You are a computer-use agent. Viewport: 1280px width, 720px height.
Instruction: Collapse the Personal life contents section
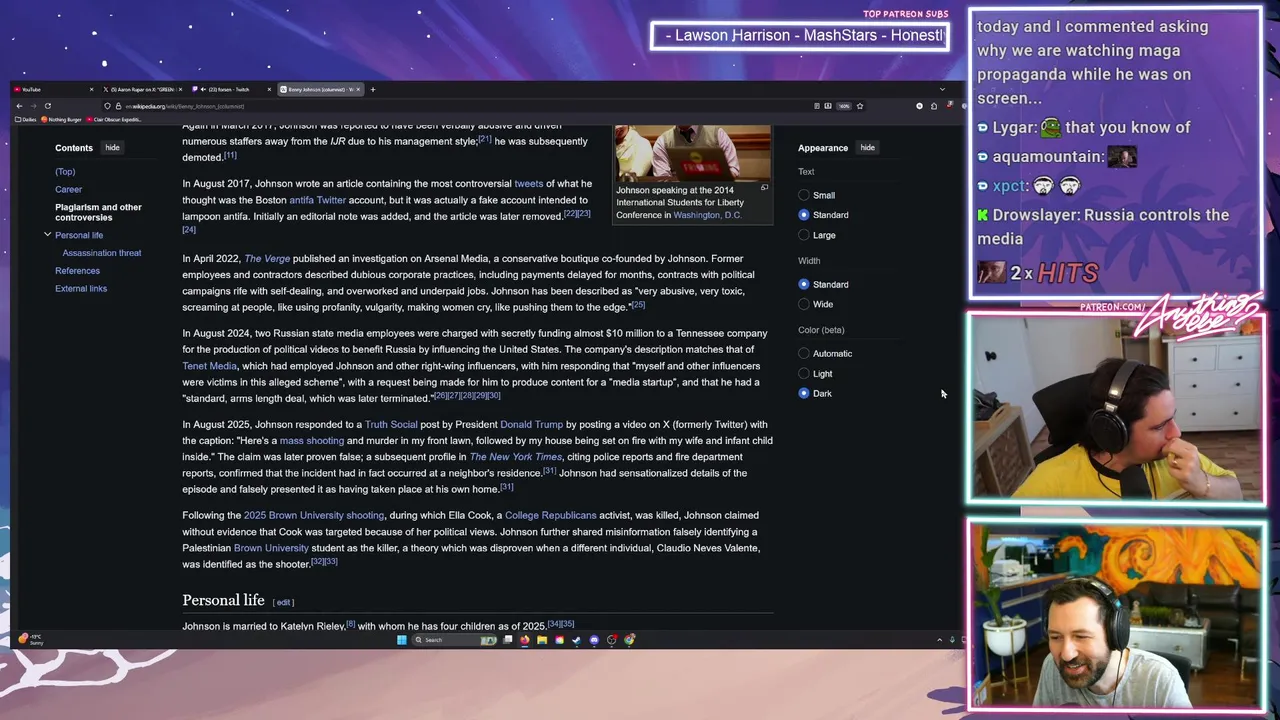coord(47,235)
